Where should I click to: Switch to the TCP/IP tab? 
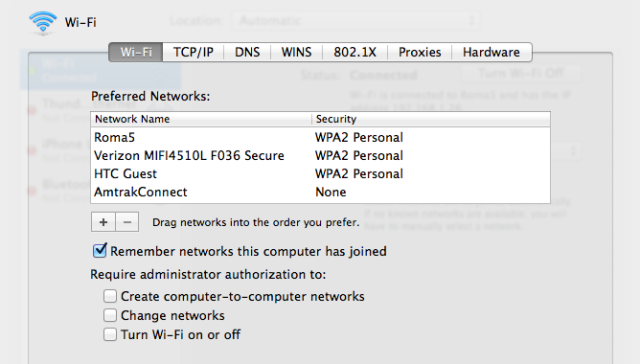(193, 52)
